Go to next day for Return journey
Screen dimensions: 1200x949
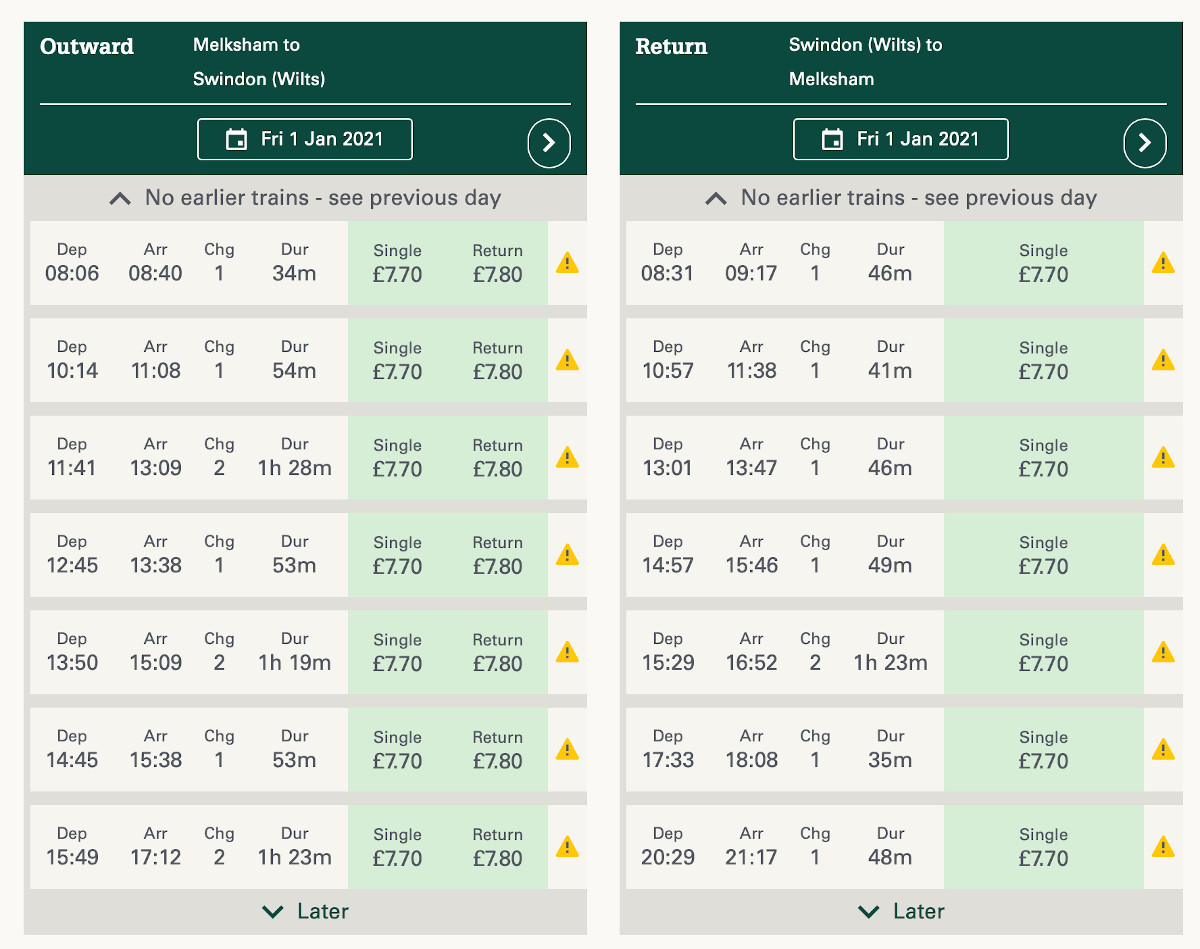[1145, 143]
